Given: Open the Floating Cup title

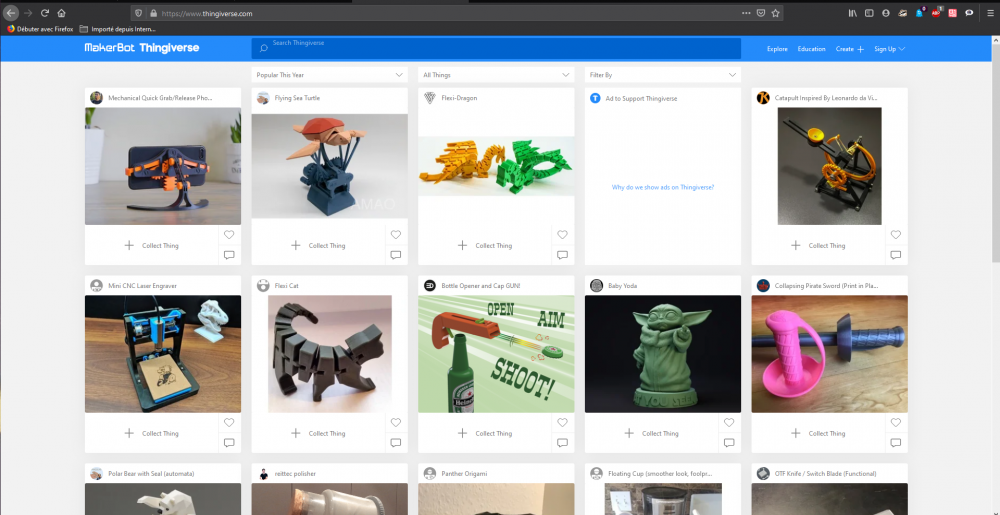Looking at the screenshot, I should [x=660, y=474].
